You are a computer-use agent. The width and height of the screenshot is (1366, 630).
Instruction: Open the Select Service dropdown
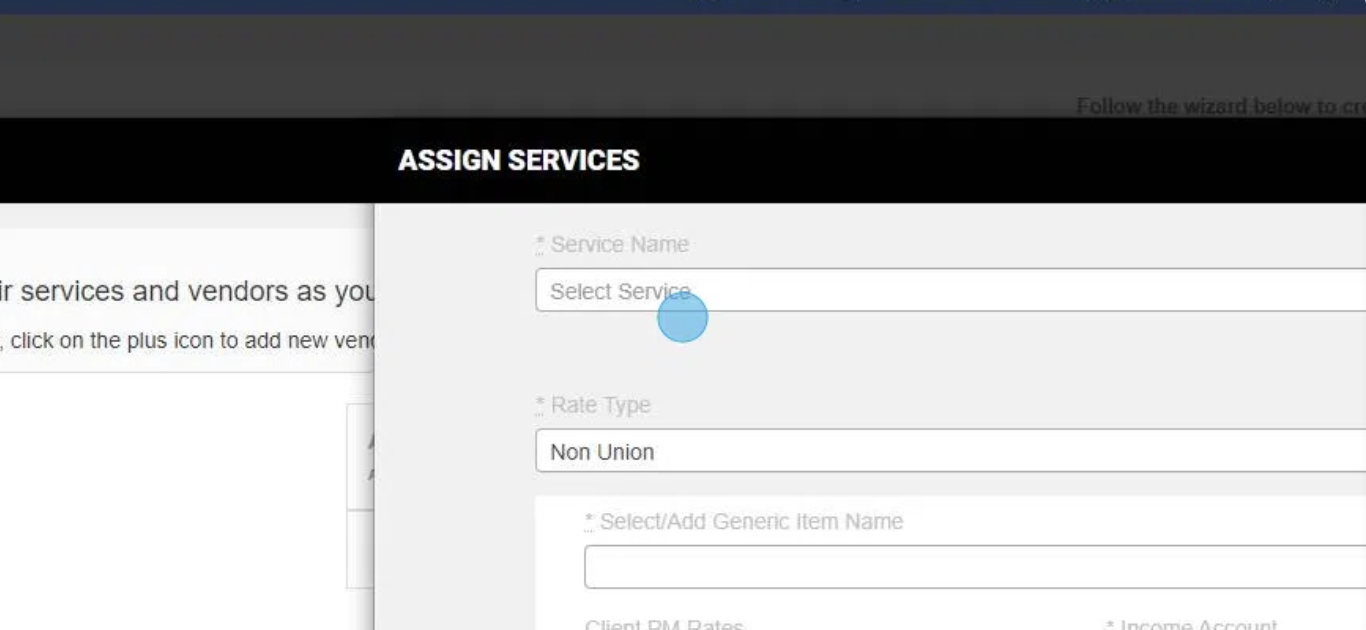(x=950, y=290)
